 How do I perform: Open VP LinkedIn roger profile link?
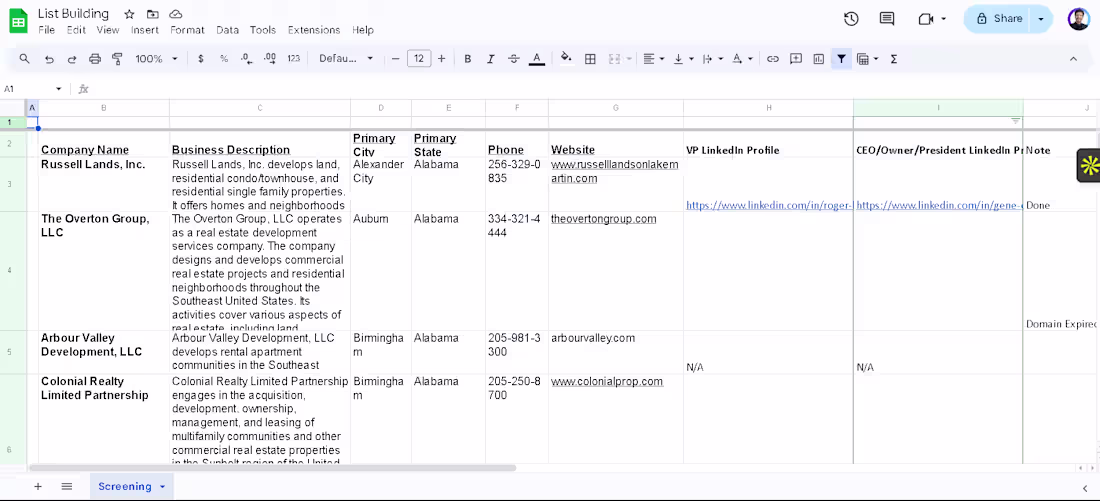point(769,206)
